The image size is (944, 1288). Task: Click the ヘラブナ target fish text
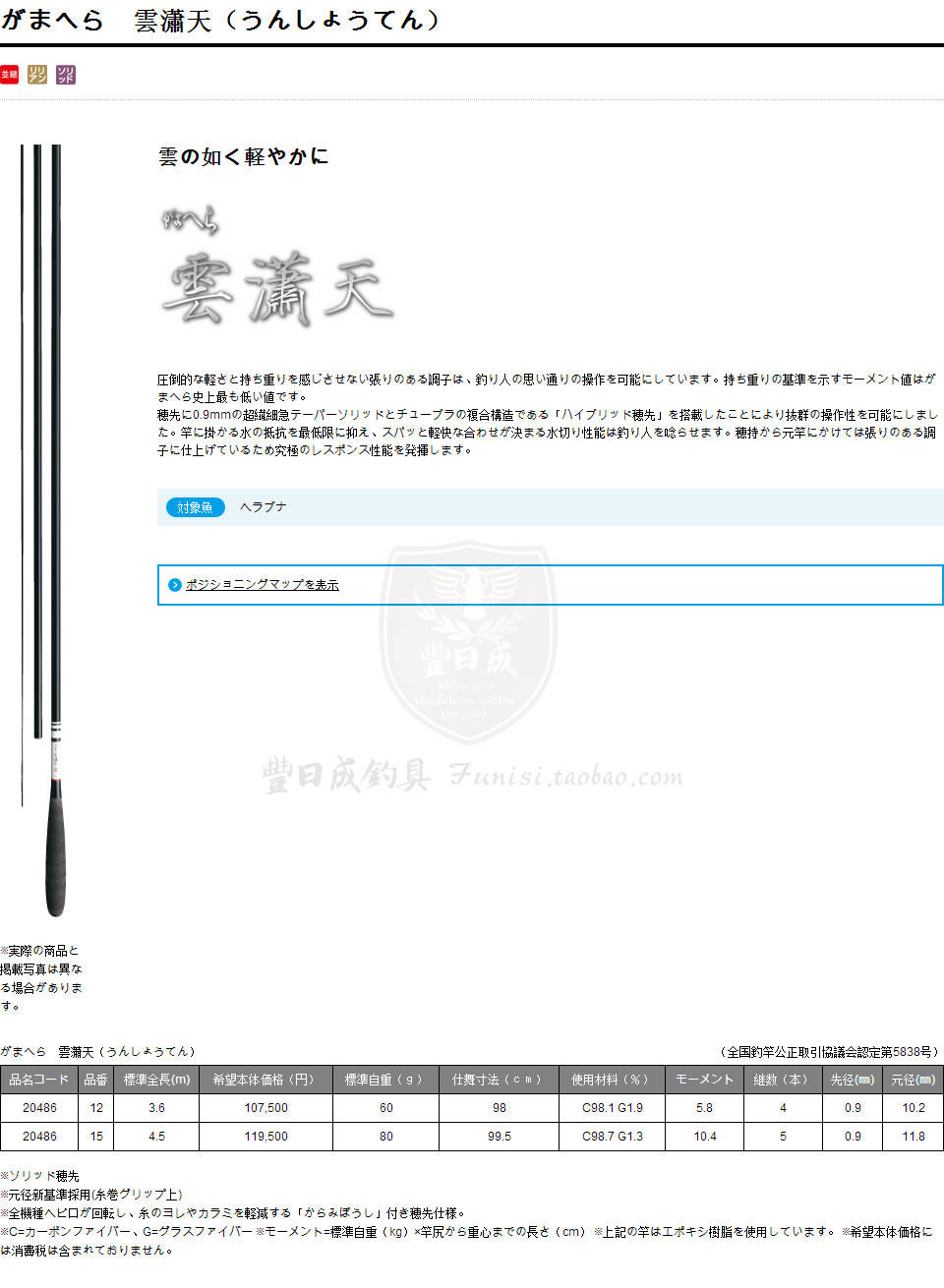264,507
